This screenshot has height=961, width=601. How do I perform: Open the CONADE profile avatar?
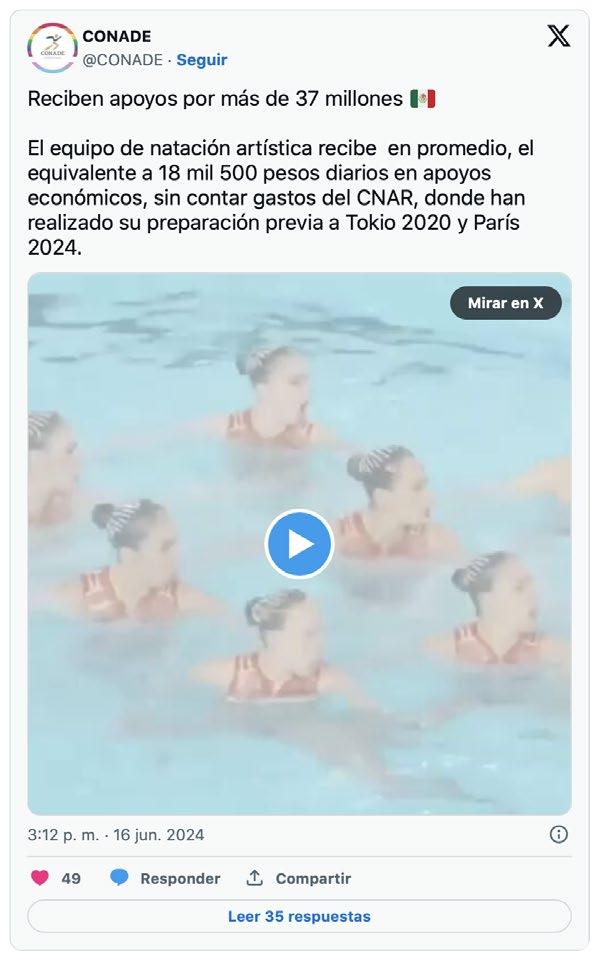[x=52, y=48]
